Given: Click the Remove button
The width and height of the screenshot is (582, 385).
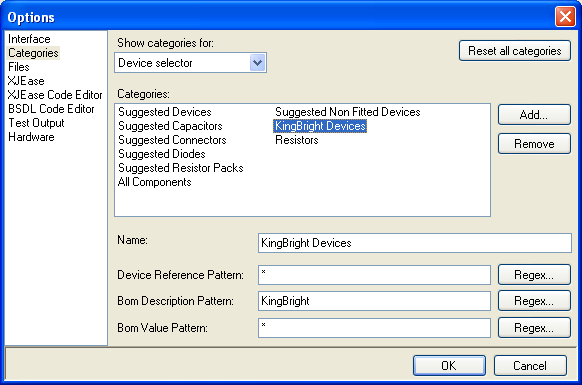Looking at the screenshot, I should point(534,144).
